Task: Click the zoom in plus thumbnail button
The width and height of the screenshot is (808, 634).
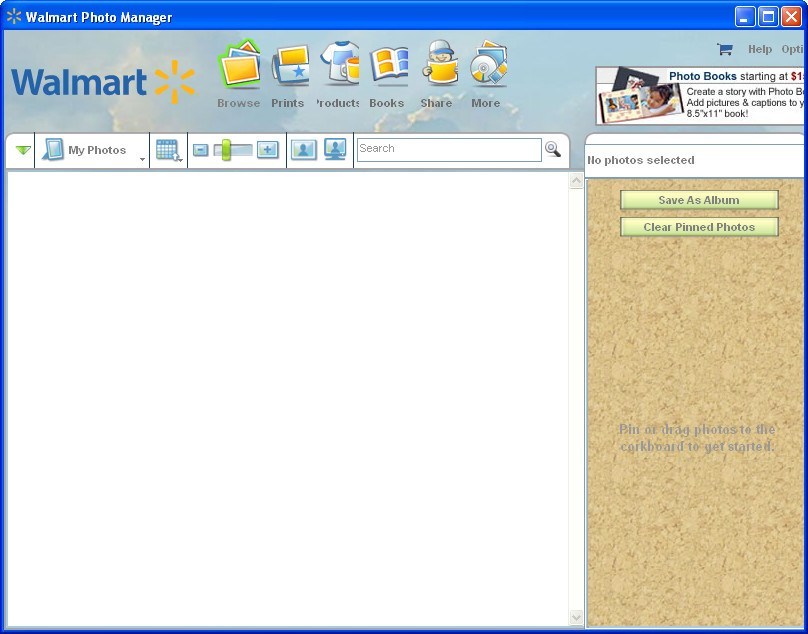Action: tap(267, 150)
